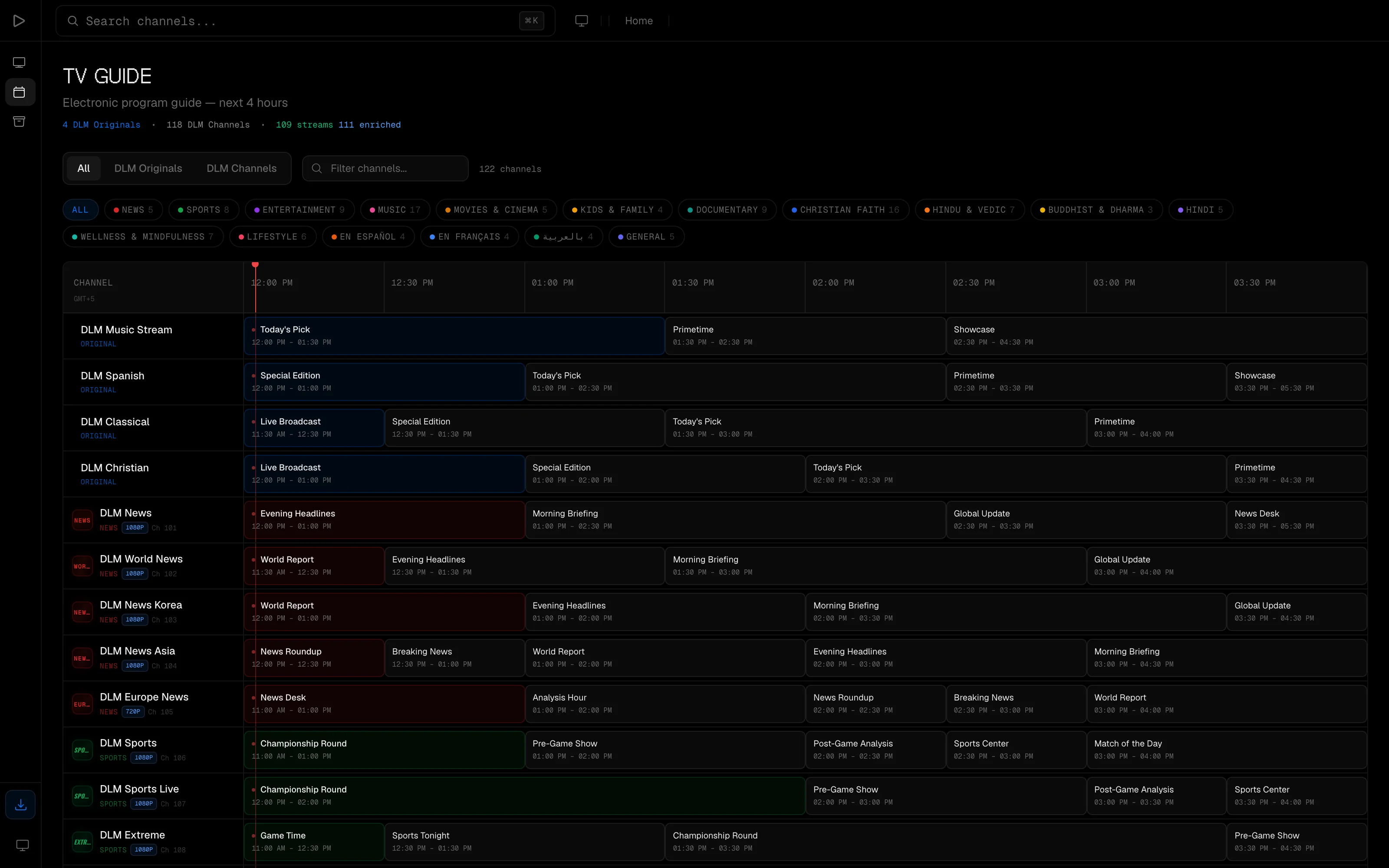Click the DLM Extreme channel logo

tap(82, 842)
